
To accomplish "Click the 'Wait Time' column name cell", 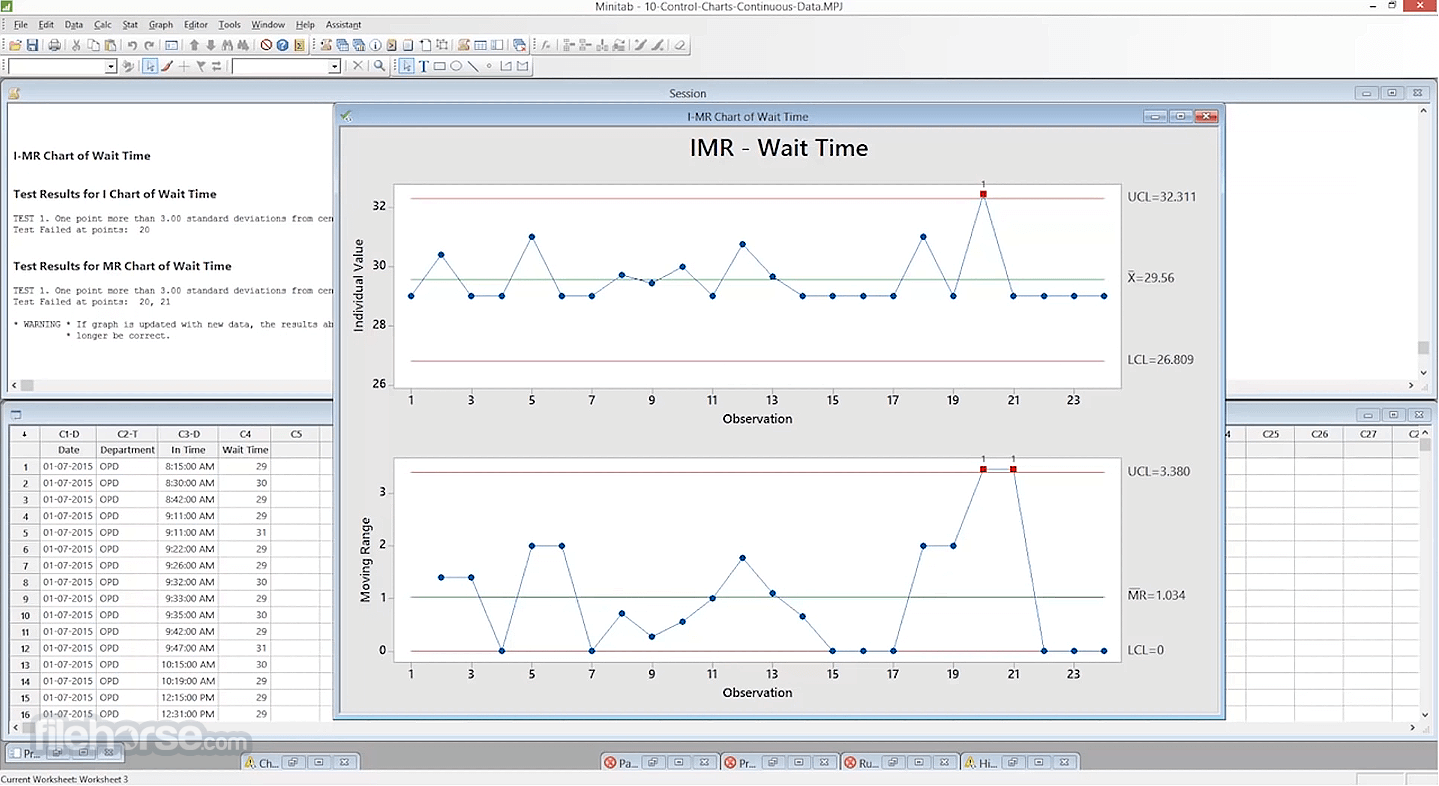I will point(245,450).
